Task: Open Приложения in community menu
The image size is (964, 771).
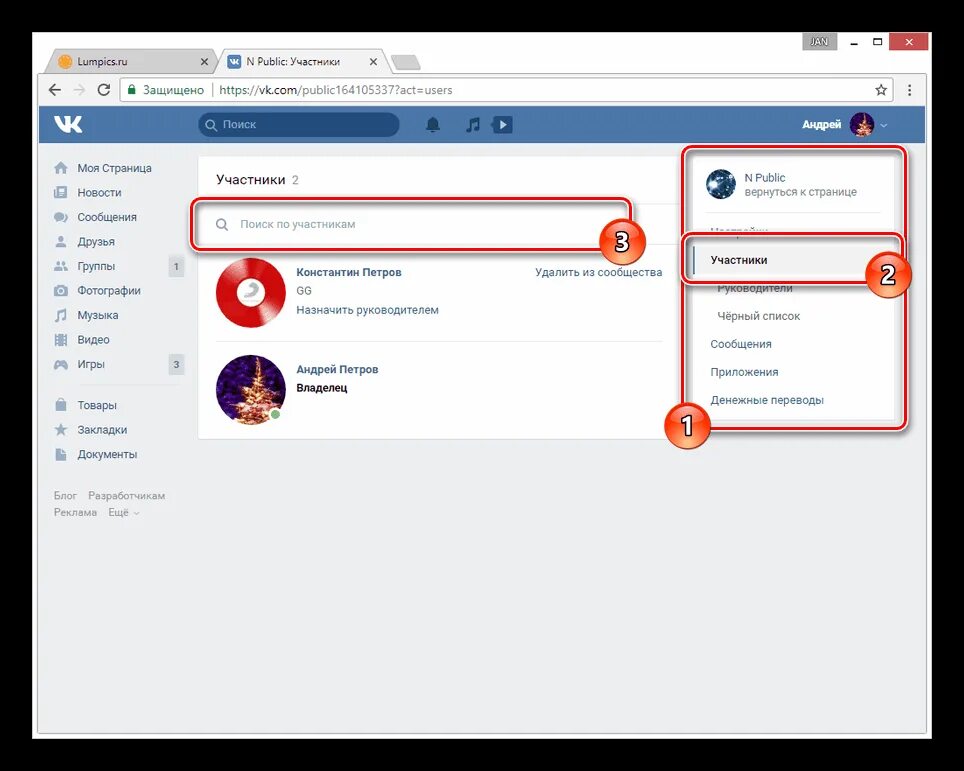Action: click(744, 372)
